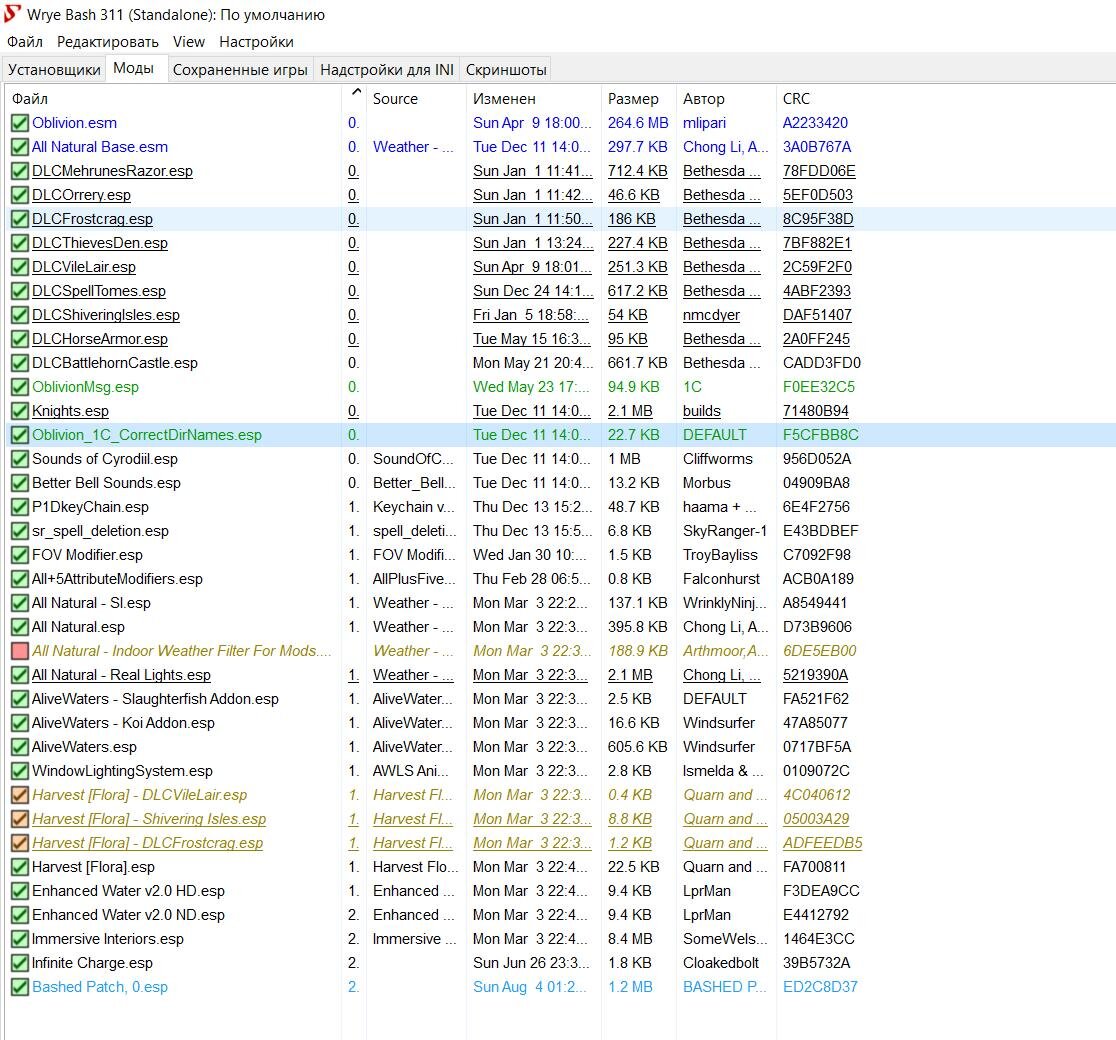Toggle DLCShiveringIsles.esp checkbox
Viewport: 1116px width, 1040px height.
click(20, 315)
